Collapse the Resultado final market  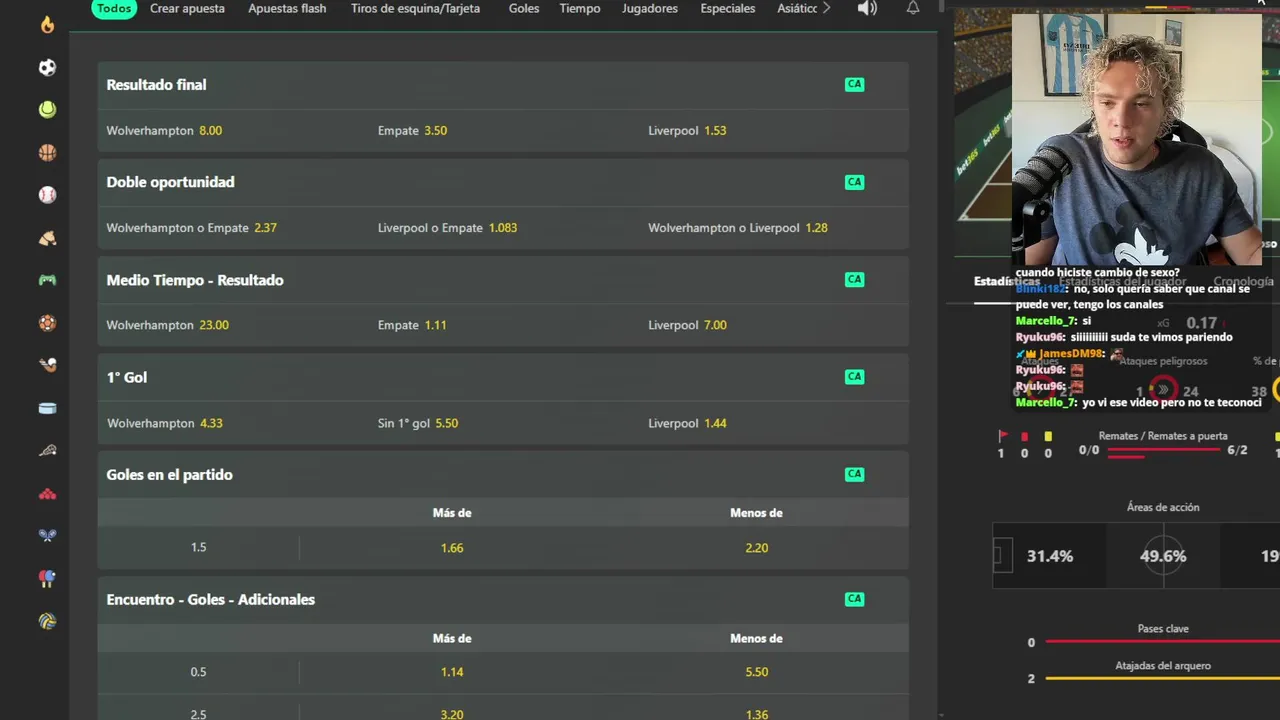point(503,85)
